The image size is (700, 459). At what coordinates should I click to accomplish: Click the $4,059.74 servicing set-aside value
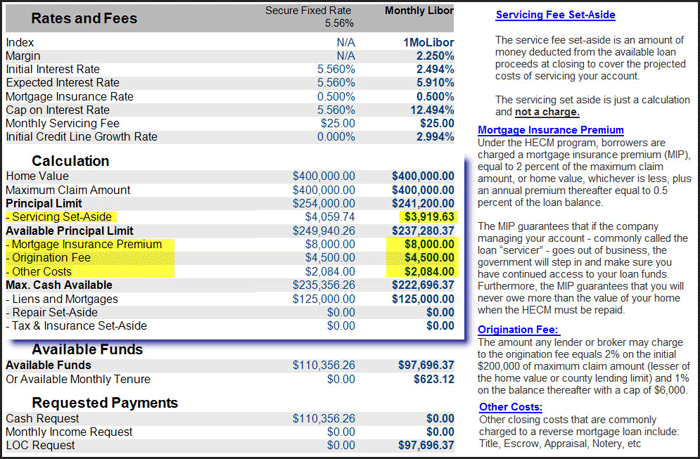point(330,217)
